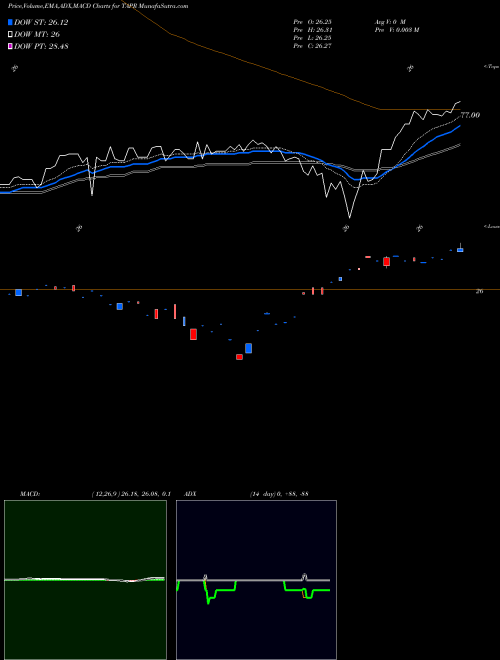
Task: Click the magenta DOW PT legend swatch
Action: click(11, 46)
